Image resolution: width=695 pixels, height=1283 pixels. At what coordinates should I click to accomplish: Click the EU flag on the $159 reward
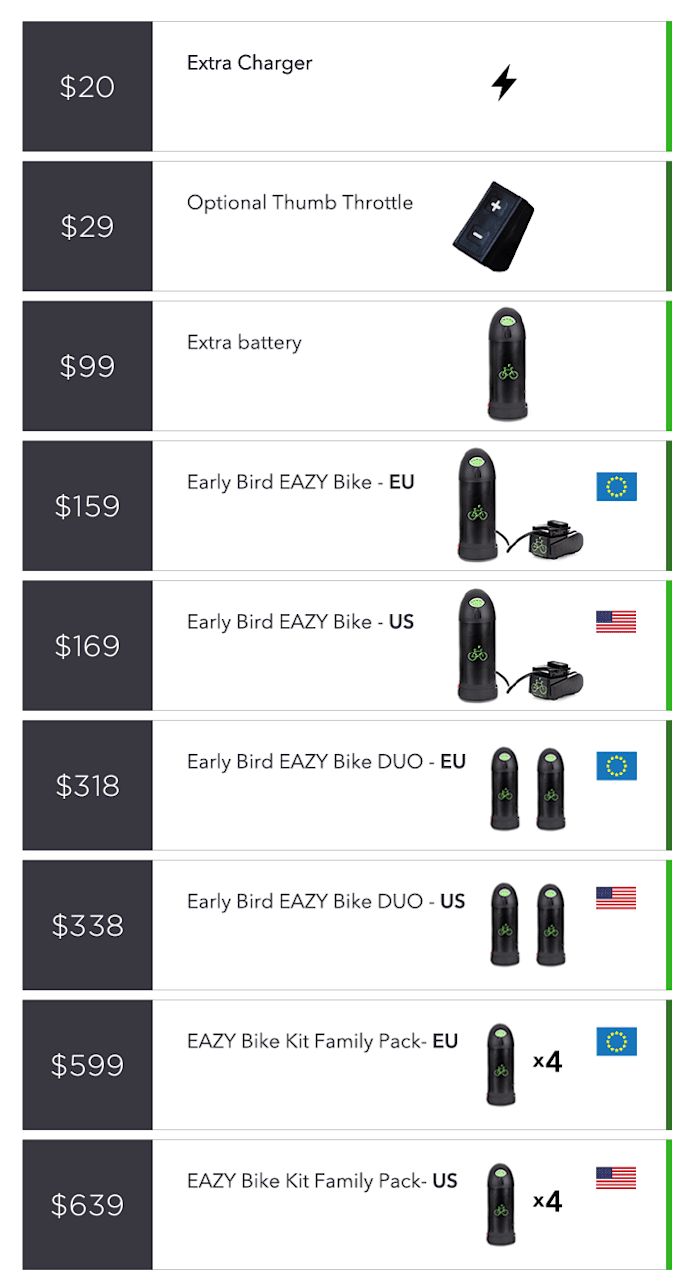click(x=616, y=486)
